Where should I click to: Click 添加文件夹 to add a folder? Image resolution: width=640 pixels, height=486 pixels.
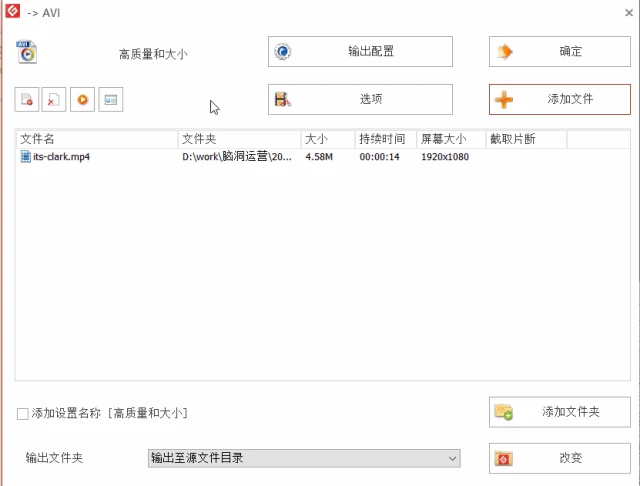pyautogui.click(x=560, y=412)
